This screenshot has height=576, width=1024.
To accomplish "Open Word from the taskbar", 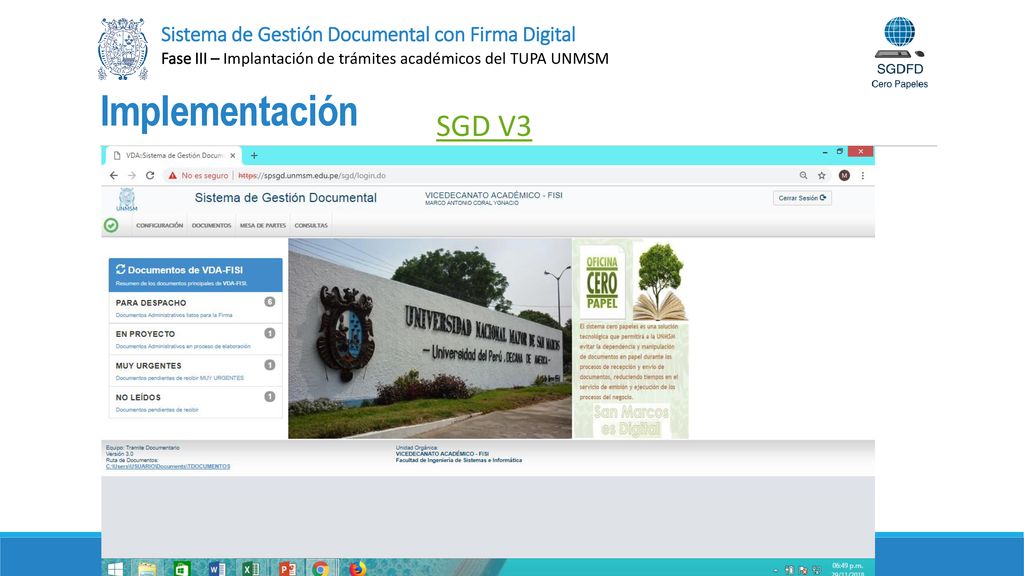I will (x=217, y=569).
